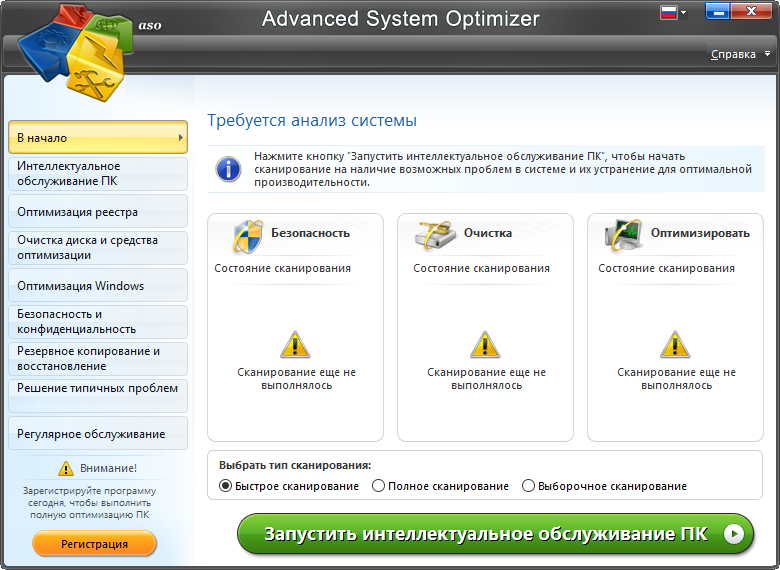The width and height of the screenshot is (780, 570).
Task: Open Очистка диска и средства оптимизации
Action: point(98,248)
